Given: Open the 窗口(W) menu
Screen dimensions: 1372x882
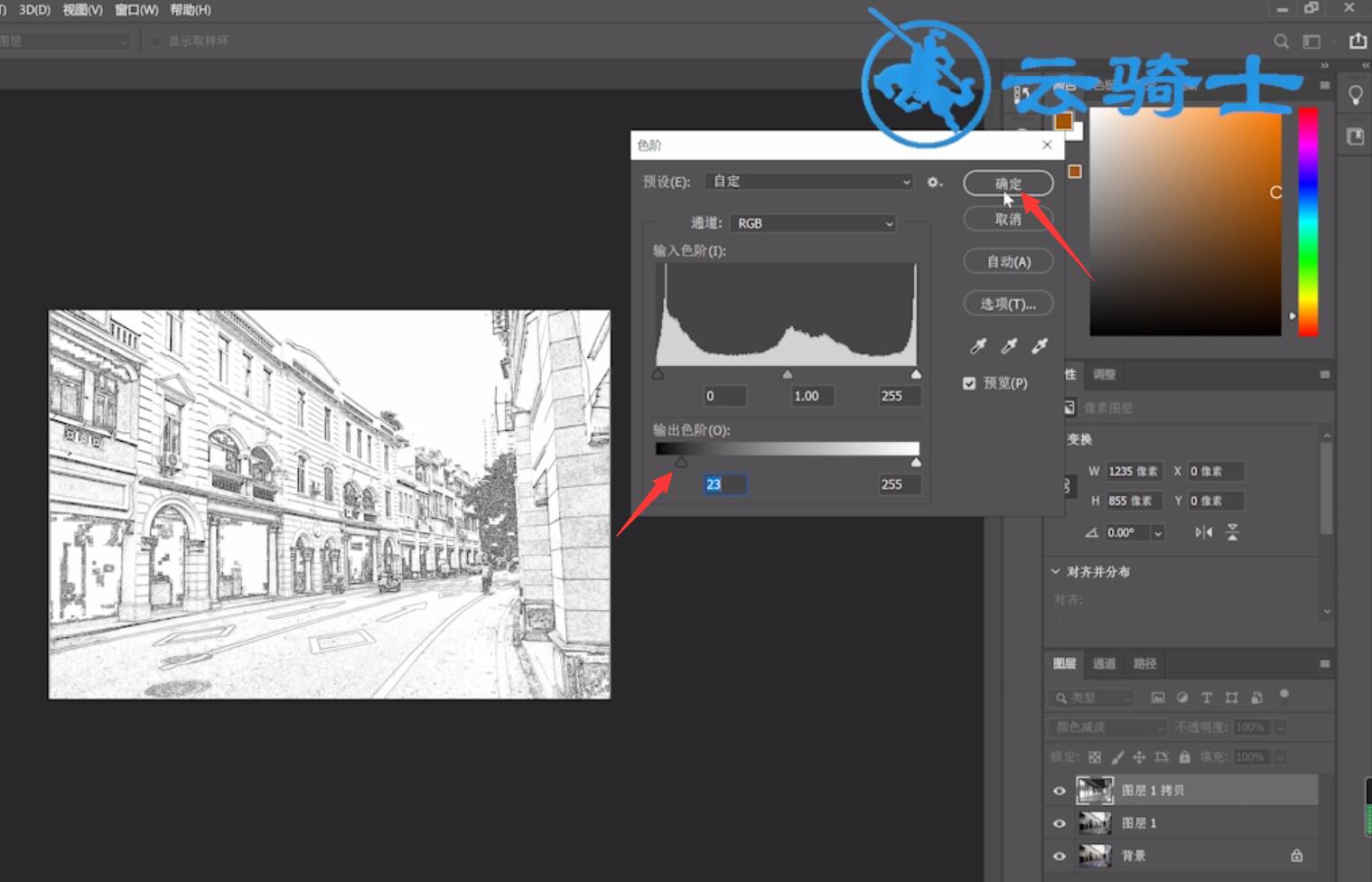Looking at the screenshot, I should [136, 10].
